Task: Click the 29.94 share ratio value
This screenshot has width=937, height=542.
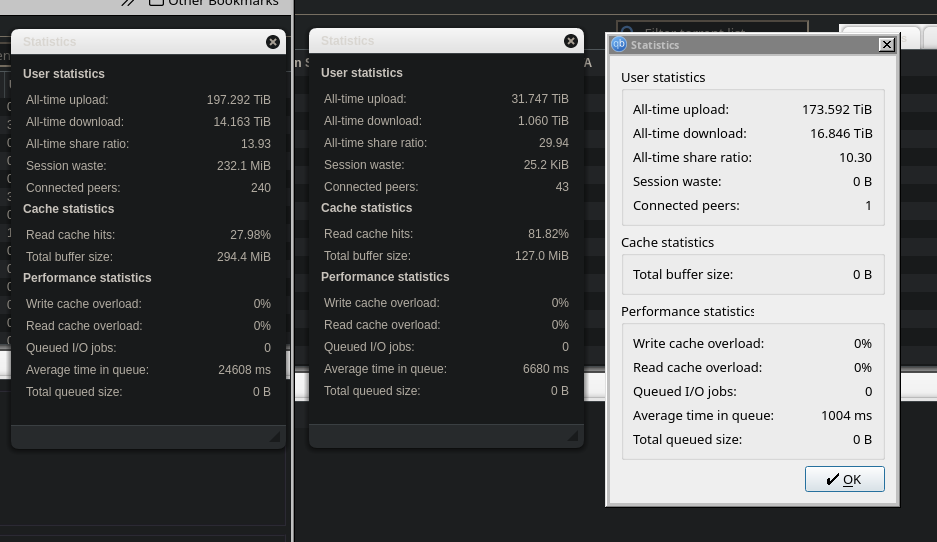Action: tap(554, 143)
